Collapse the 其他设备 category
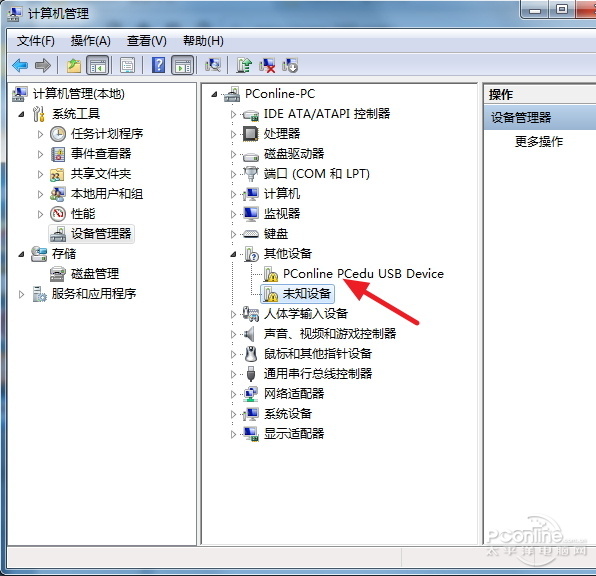This screenshot has width=596, height=576. pyautogui.click(x=233, y=254)
